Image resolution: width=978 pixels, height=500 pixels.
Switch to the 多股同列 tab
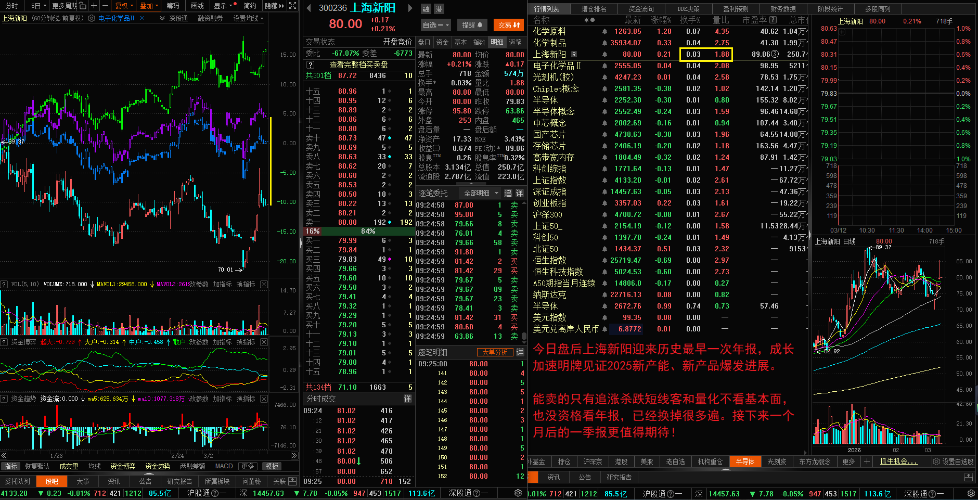point(877,9)
